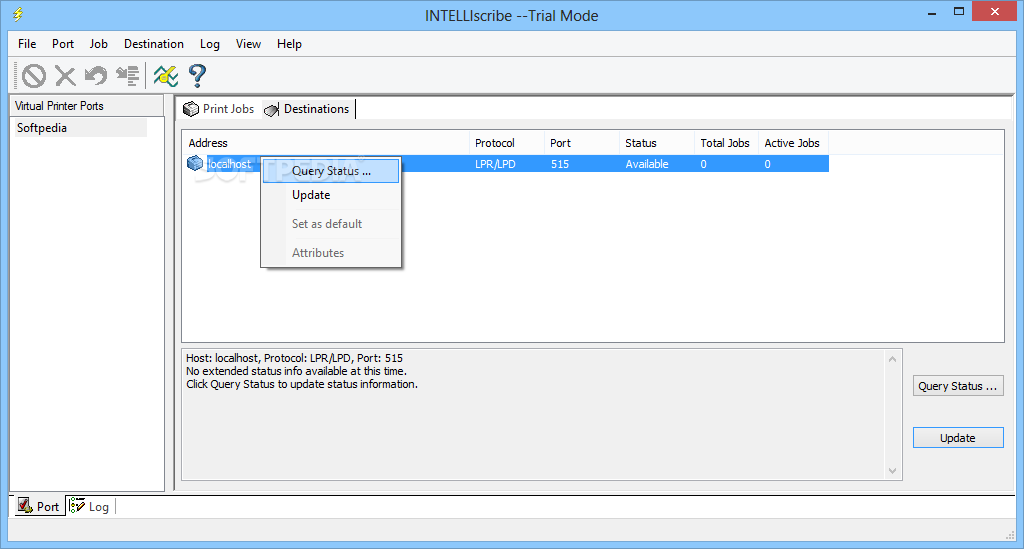1024x549 pixels.
Task: Click the Log tab icon at bottom
Action: pos(77,505)
